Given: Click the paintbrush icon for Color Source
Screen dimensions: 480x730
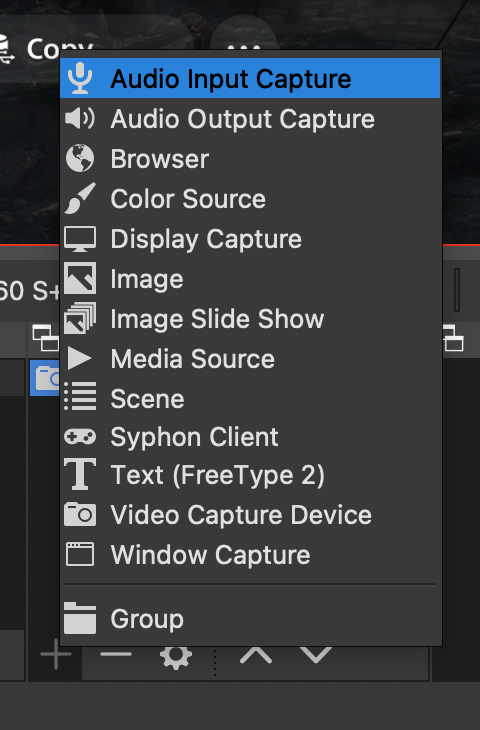Looking at the screenshot, I should (80, 198).
